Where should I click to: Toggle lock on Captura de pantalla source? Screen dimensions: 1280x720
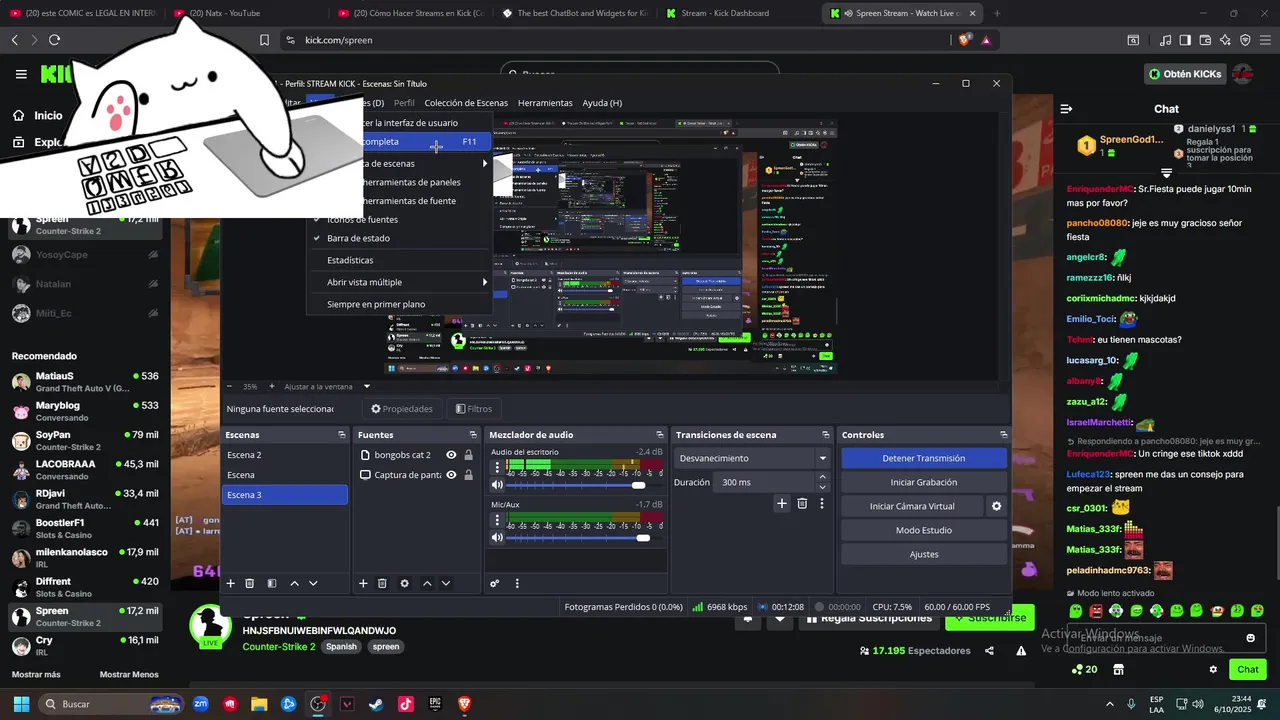pyautogui.click(x=468, y=475)
